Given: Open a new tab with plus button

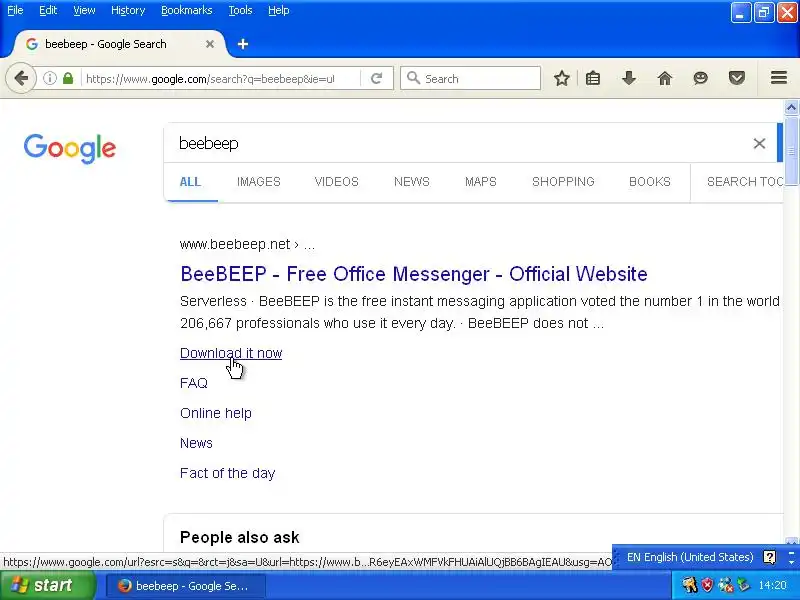Looking at the screenshot, I should [x=243, y=44].
